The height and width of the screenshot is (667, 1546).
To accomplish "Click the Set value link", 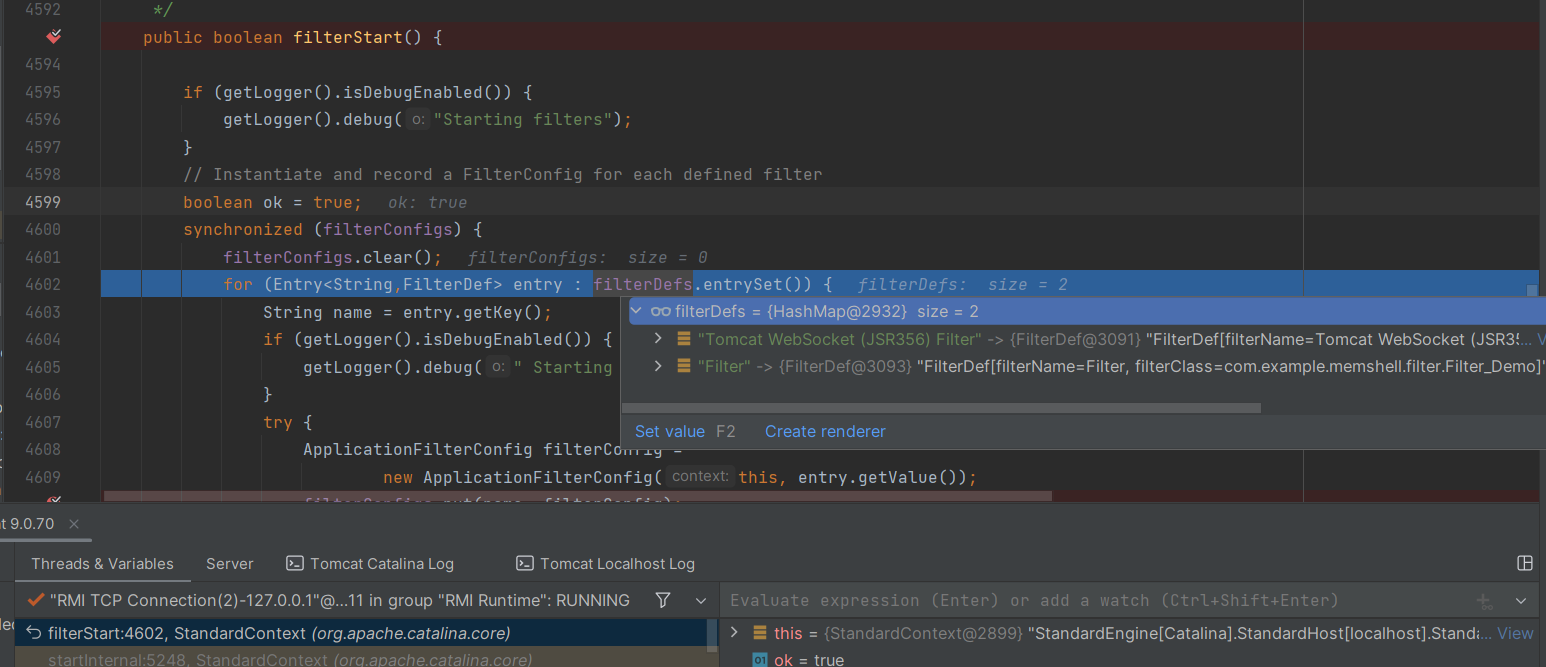I will 670,431.
